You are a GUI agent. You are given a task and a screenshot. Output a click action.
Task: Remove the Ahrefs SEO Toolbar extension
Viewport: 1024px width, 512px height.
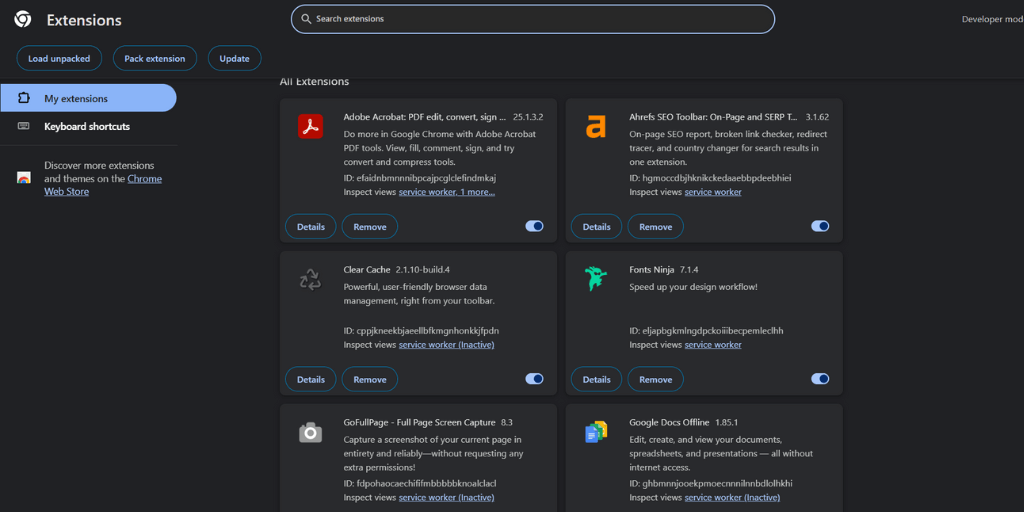tap(656, 227)
